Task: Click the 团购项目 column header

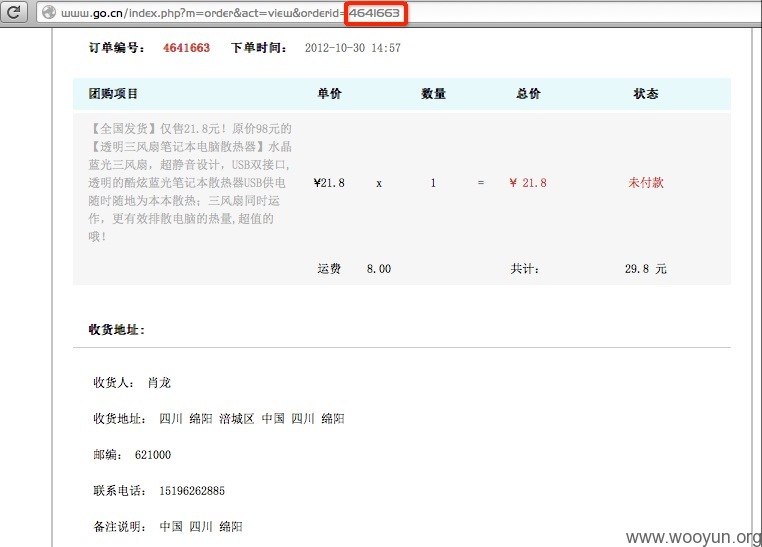Action: (x=113, y=93)
